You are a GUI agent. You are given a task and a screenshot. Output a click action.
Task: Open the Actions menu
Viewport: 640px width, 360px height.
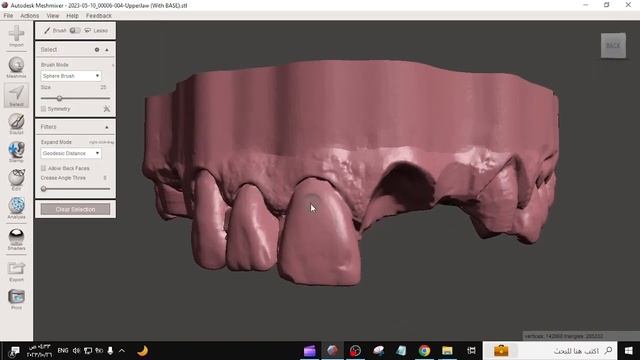pos(30,16)
